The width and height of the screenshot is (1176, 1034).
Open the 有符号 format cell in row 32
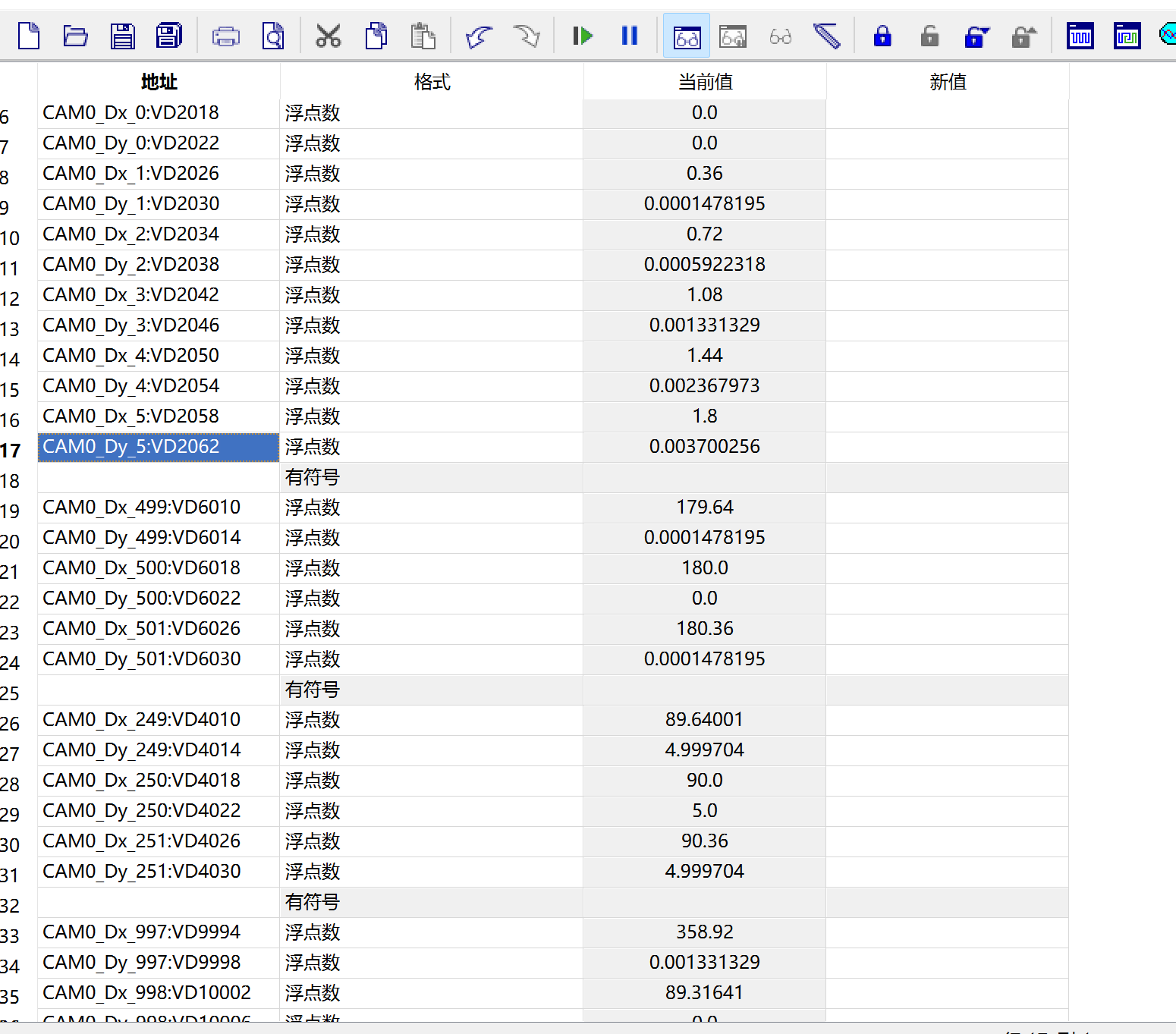(432, 902)
